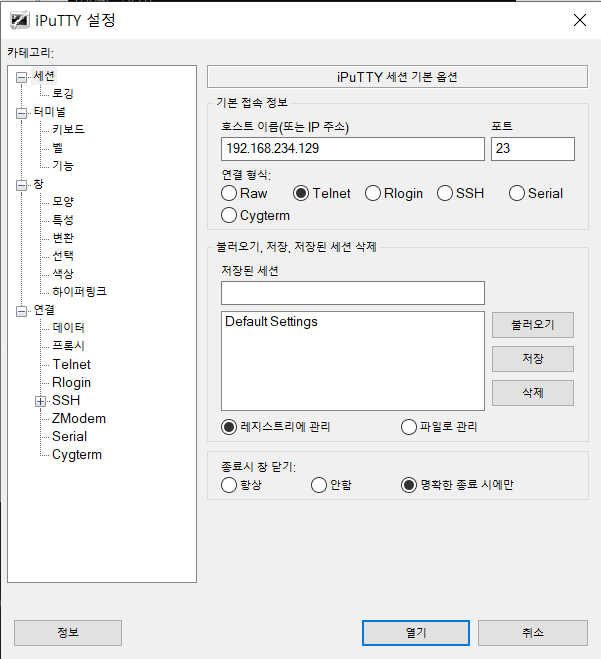Click the 삭제 delete button

532,393
